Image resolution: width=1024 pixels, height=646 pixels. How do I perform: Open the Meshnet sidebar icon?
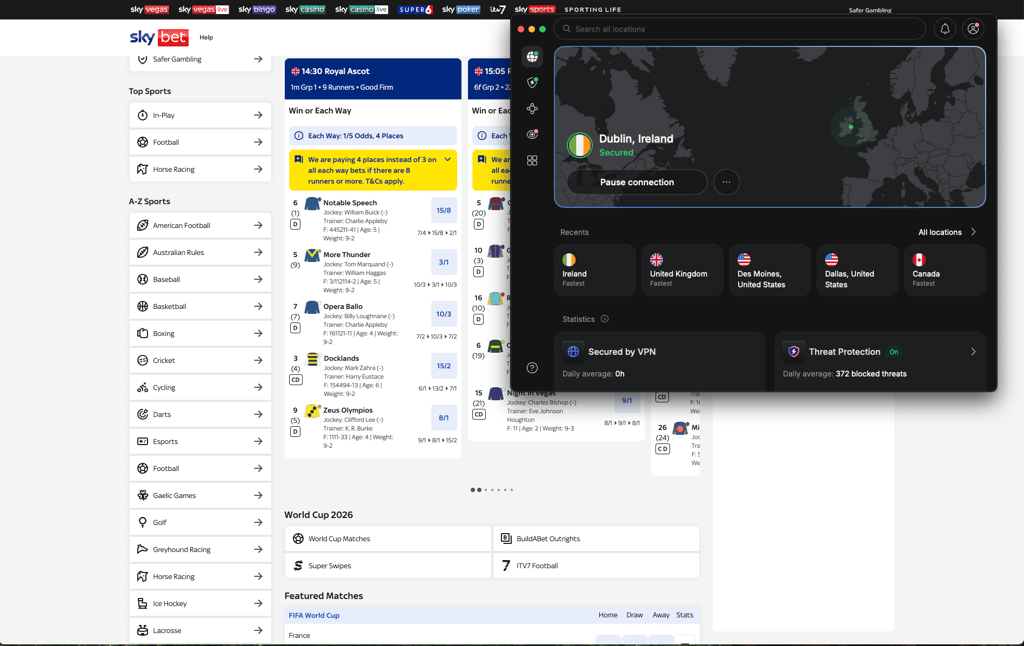[x=532, y=108]
